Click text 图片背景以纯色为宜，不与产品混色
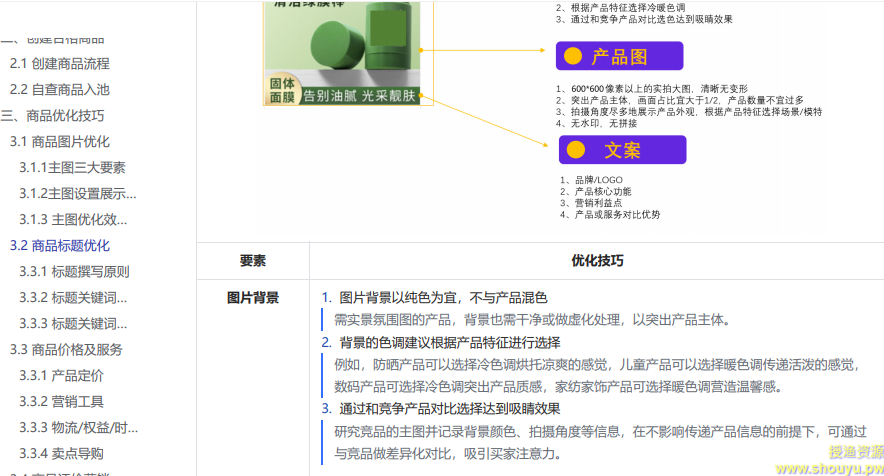 pos(443,298)
